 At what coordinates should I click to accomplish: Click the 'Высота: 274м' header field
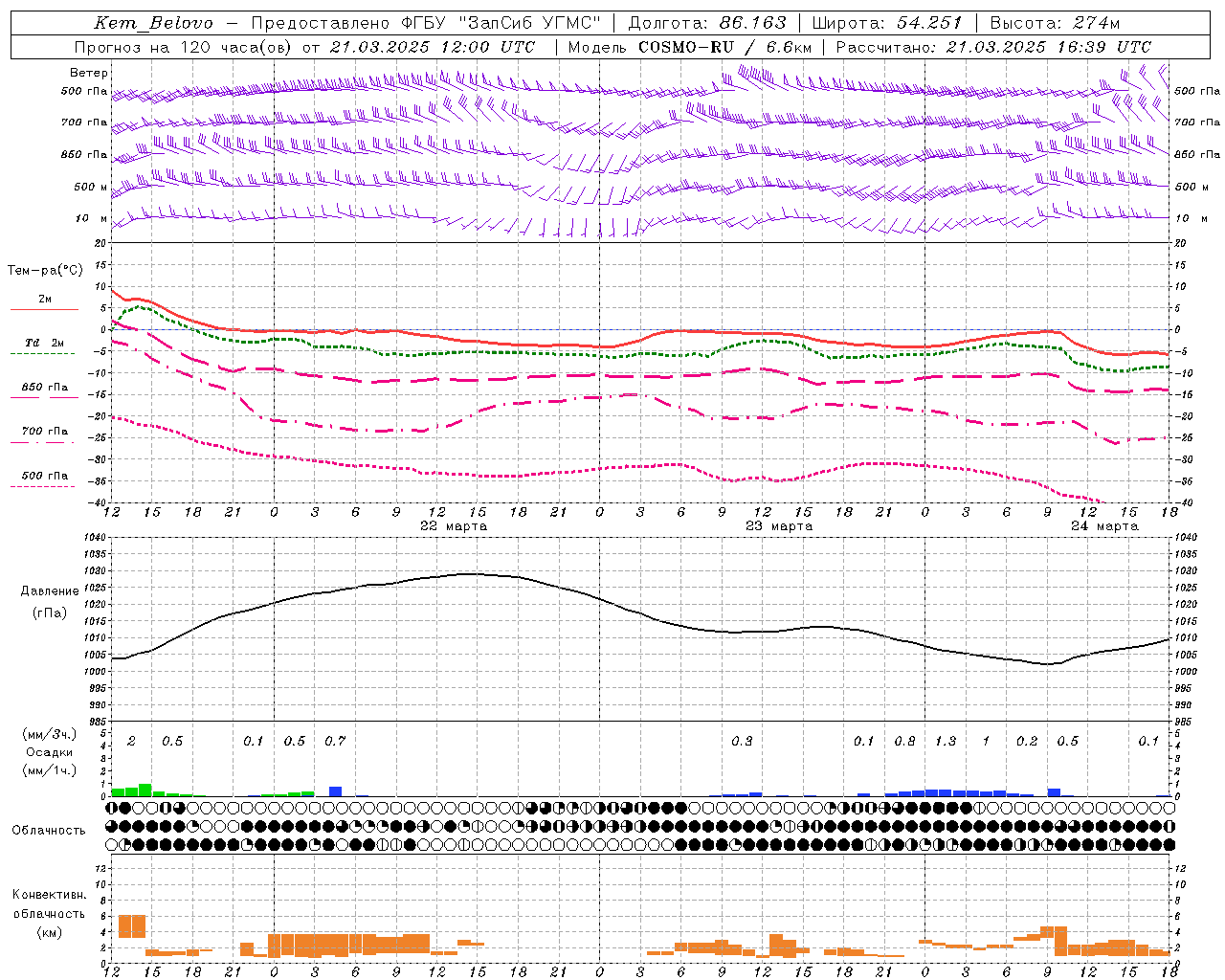coord(1055,23)
